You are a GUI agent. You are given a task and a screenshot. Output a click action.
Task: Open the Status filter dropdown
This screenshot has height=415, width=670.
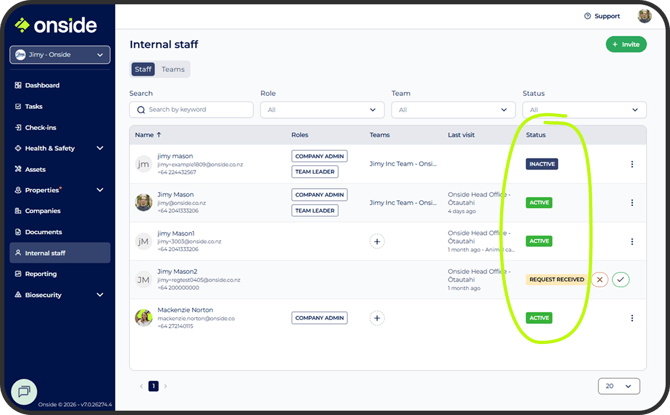584,110
